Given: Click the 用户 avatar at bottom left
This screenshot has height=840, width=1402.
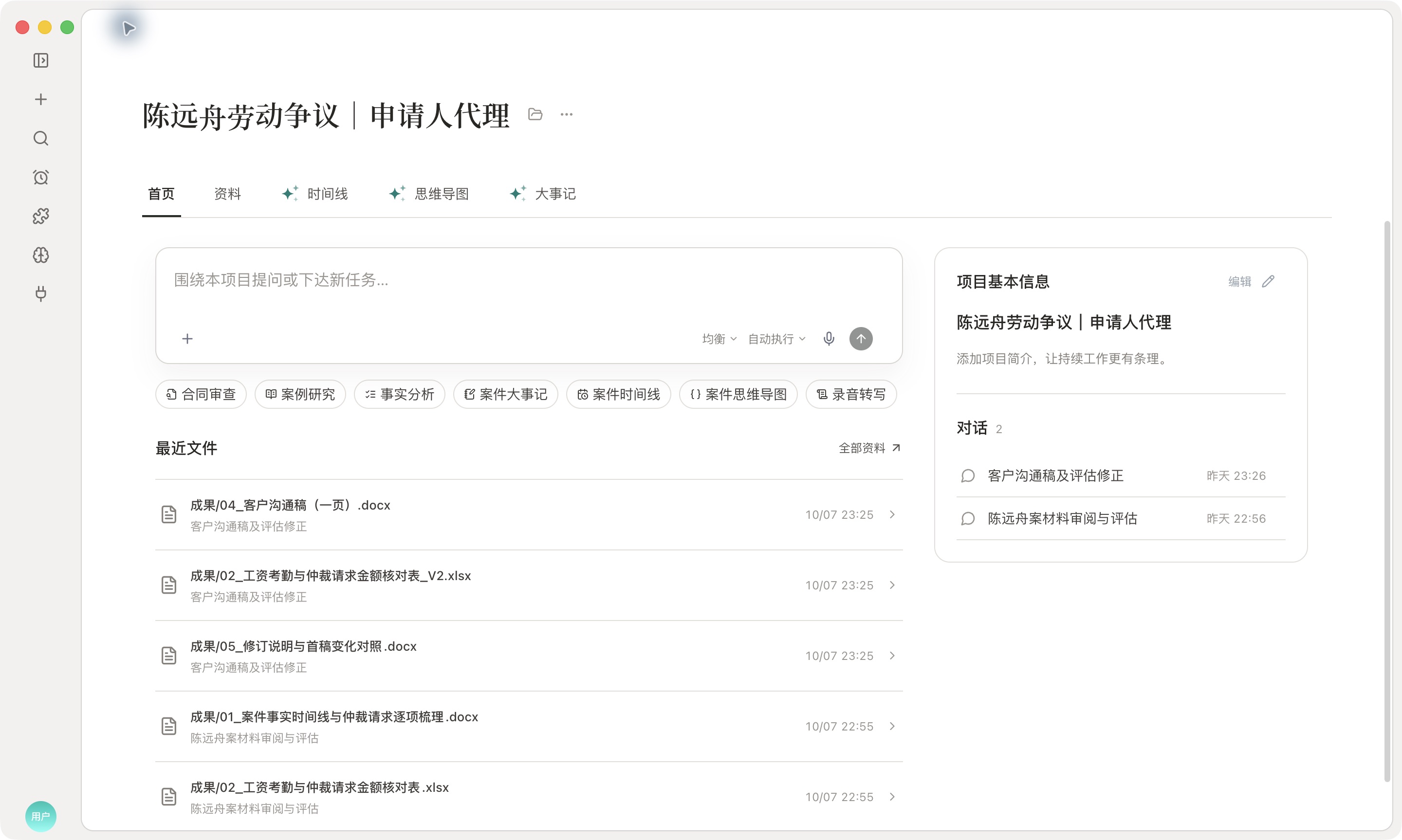Looking at the screenshot, I should click(x=41, y=816).
